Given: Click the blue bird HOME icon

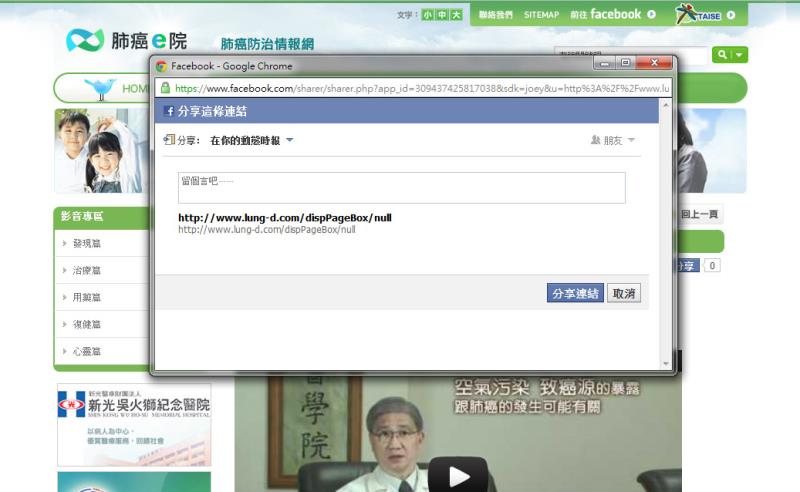Looking at the screenshot, I should (100, 88).
